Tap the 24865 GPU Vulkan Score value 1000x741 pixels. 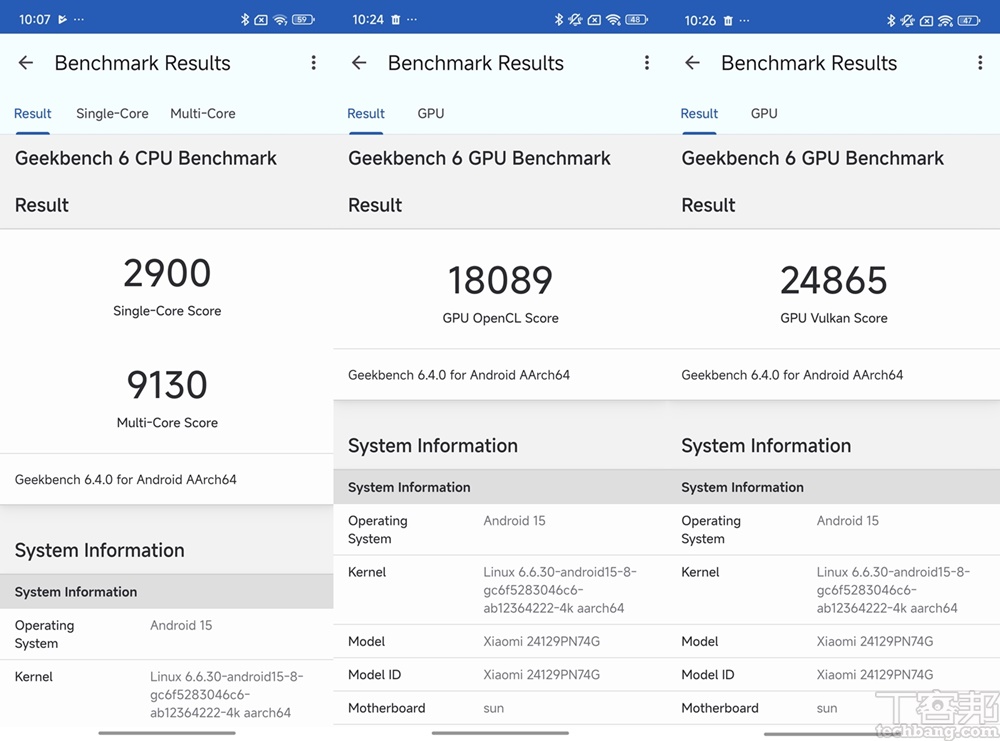pos(834,281)
